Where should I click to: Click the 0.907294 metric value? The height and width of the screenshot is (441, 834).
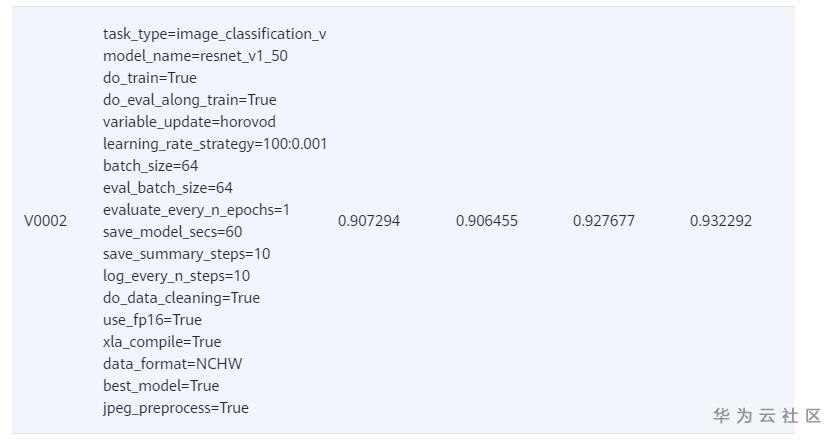(369, 221)
